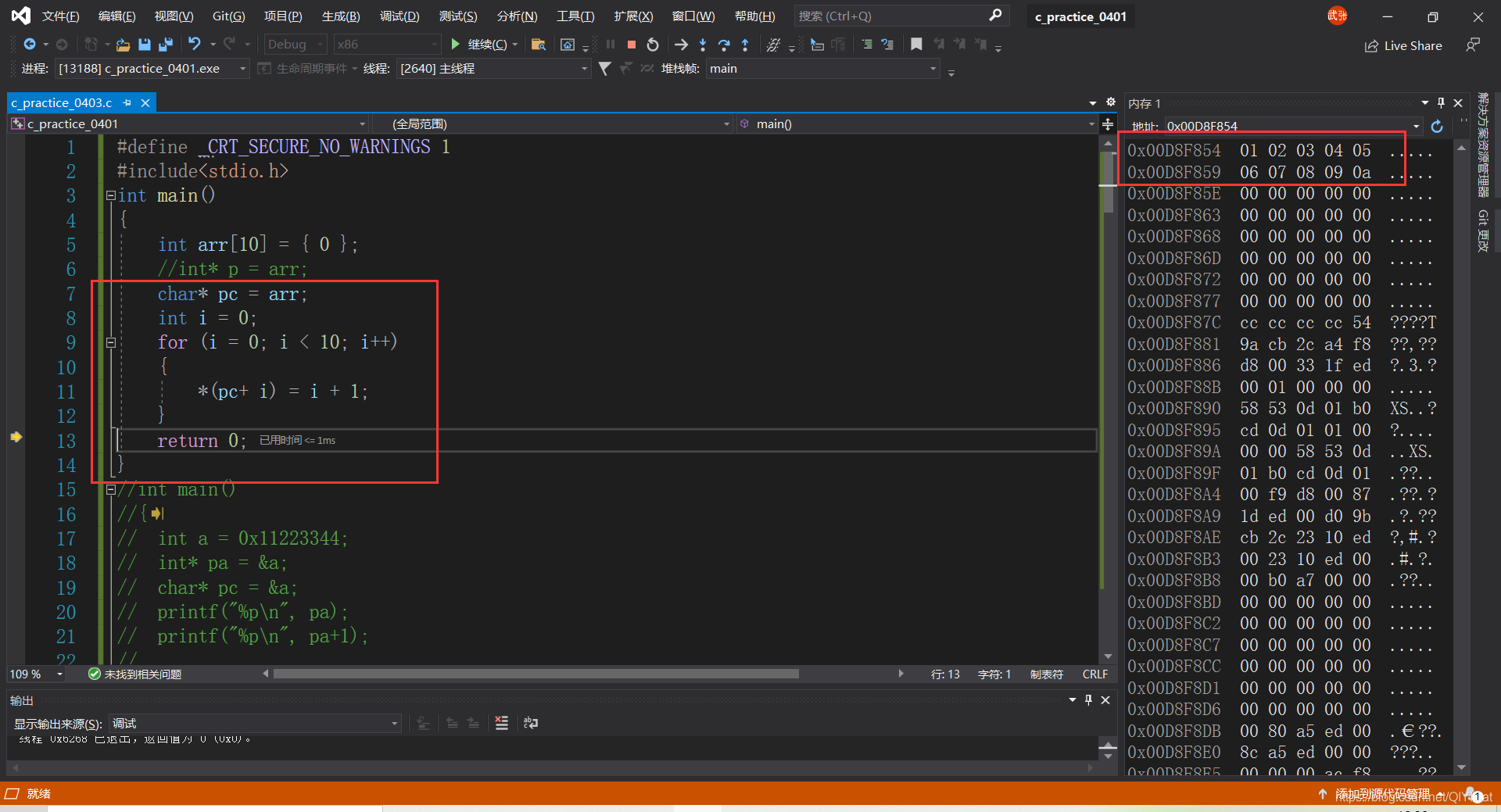Click the search (Ctrl+Q) box
This screenshot has height=812, width=1501.
(901, 16)
